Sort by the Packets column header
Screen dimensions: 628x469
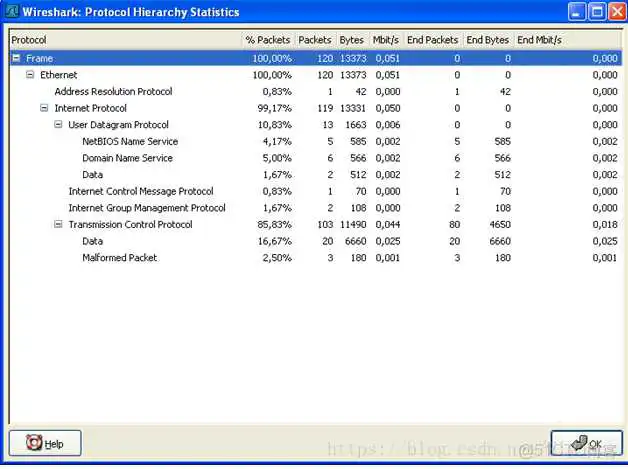pyautogui.click(x=315, y=40)
